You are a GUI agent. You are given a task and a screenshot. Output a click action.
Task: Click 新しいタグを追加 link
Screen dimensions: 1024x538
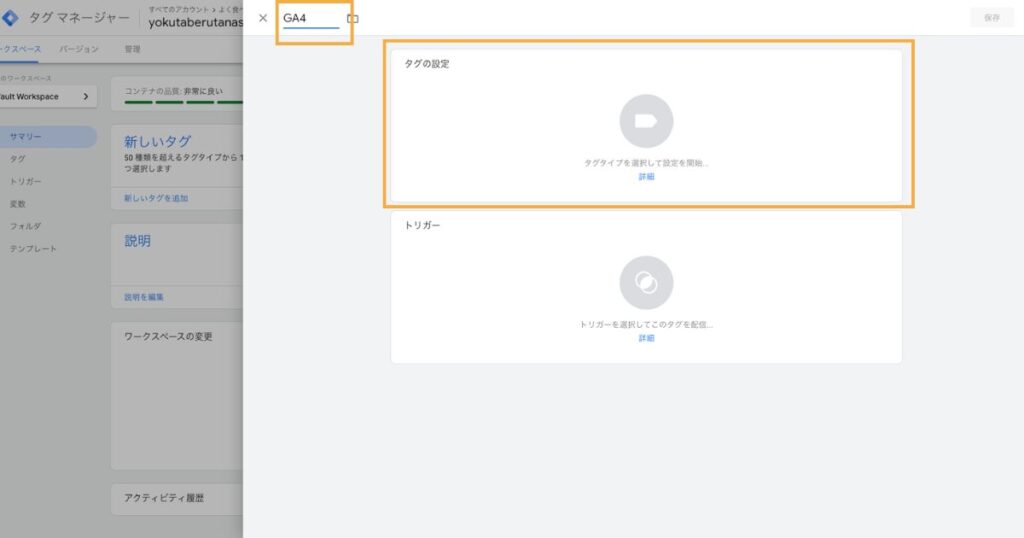(x=156, y=198)
